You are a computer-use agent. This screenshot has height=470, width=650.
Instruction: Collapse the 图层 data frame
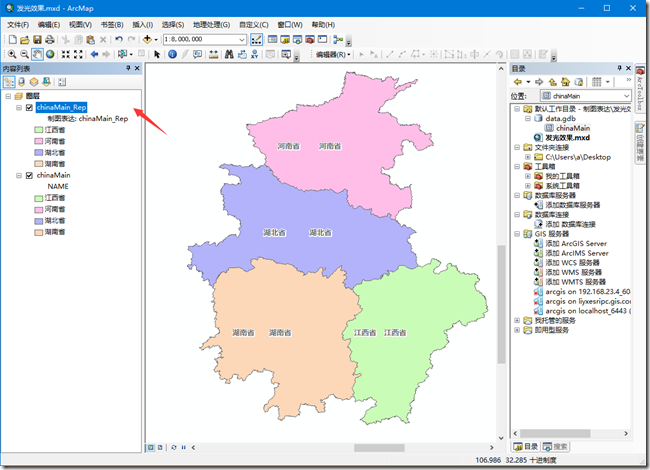point(8,96)
